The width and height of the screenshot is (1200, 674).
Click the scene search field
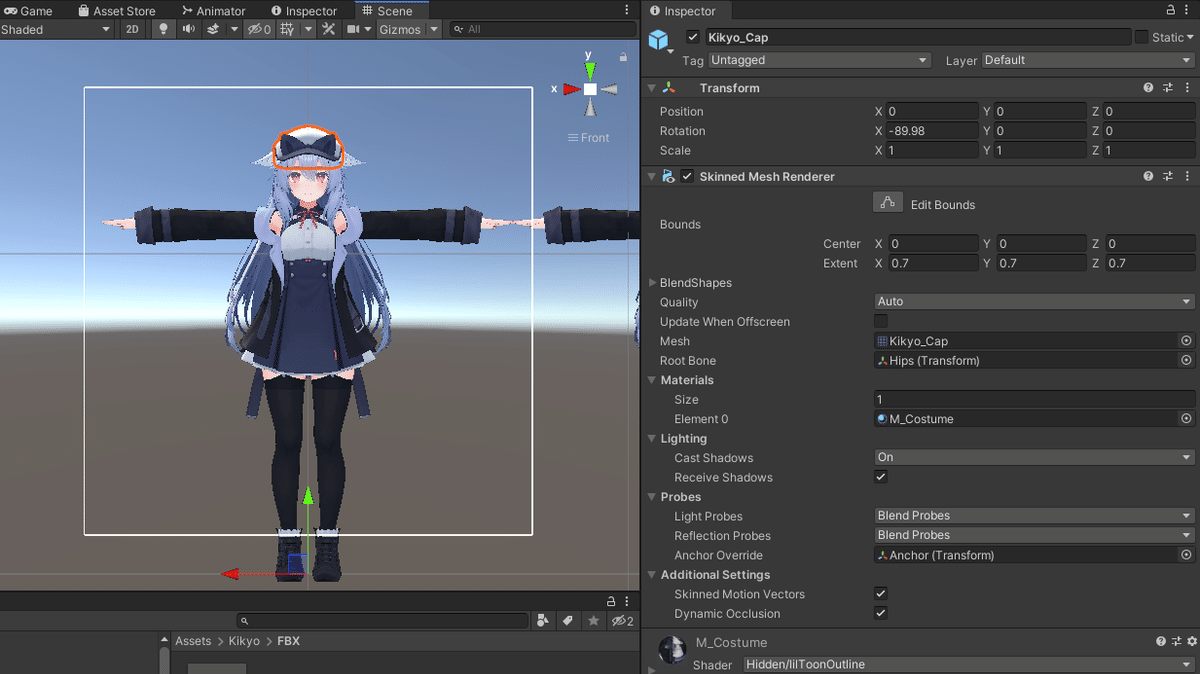tap(540, 29)
